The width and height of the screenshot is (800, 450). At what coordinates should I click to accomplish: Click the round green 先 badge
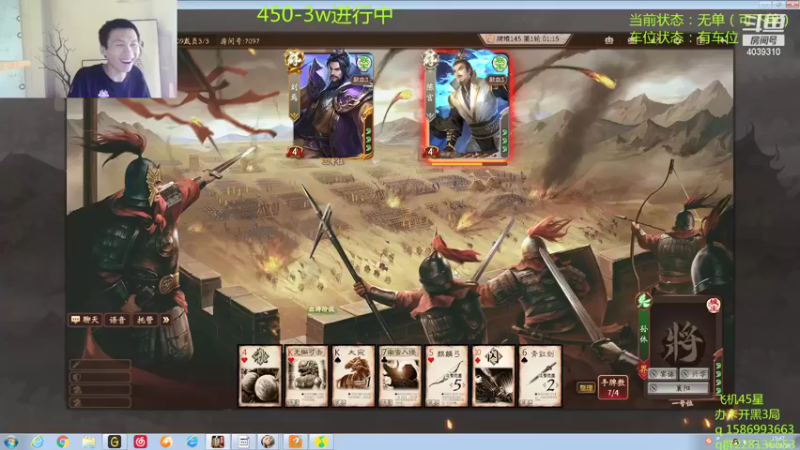coord(643,301)
